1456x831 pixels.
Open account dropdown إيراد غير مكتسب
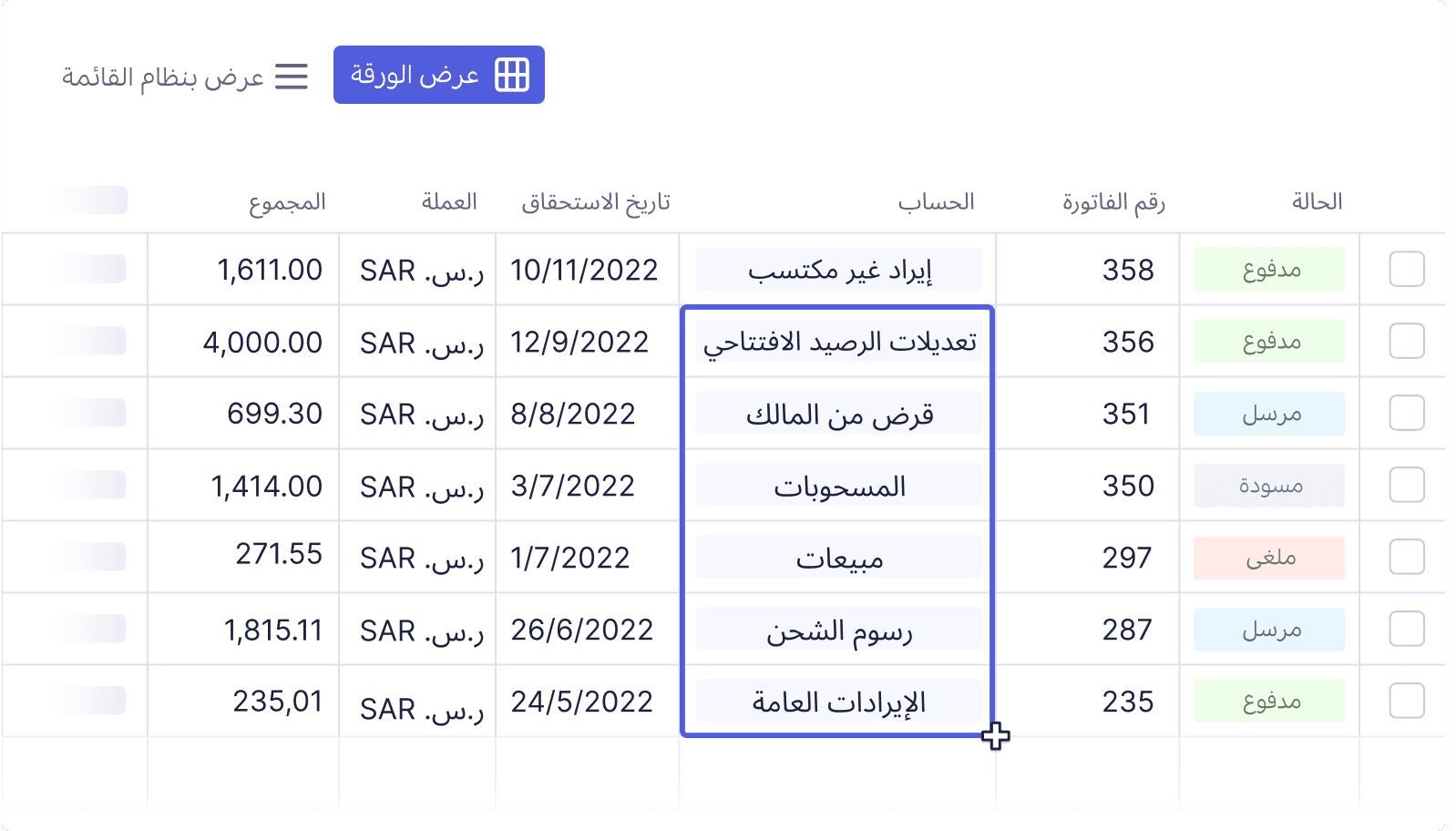pos(838,270)
